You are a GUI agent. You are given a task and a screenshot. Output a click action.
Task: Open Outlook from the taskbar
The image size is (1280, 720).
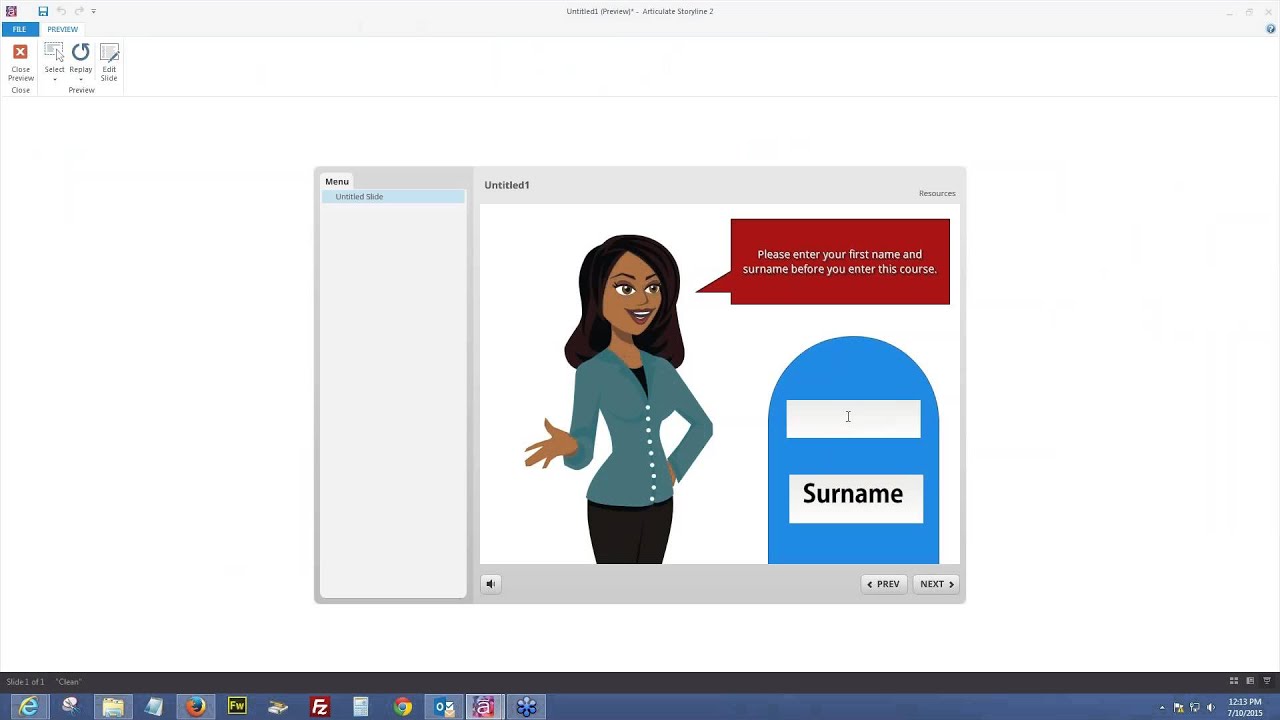tap(444, 707)
